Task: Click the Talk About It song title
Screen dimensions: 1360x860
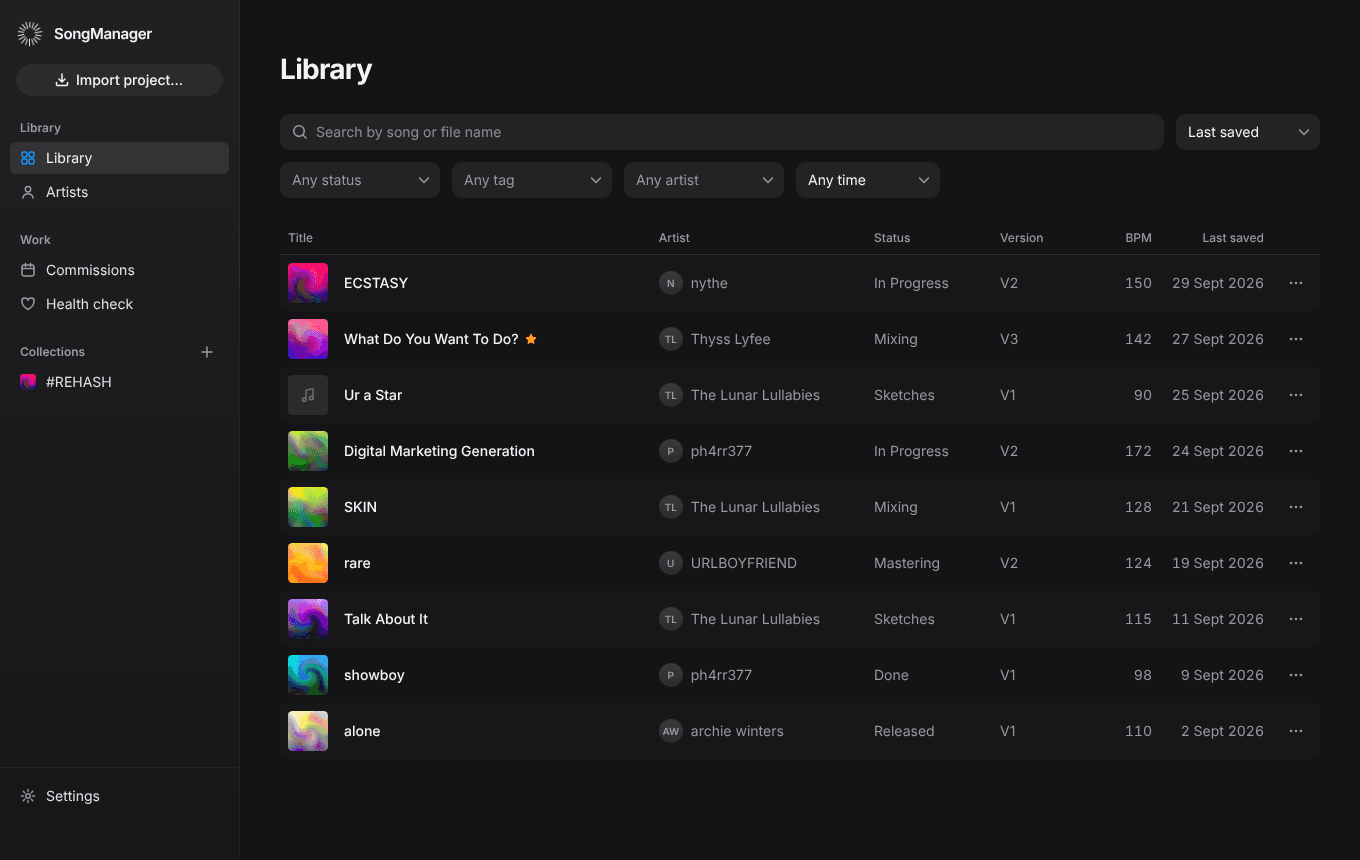Action: pos(386,619)
